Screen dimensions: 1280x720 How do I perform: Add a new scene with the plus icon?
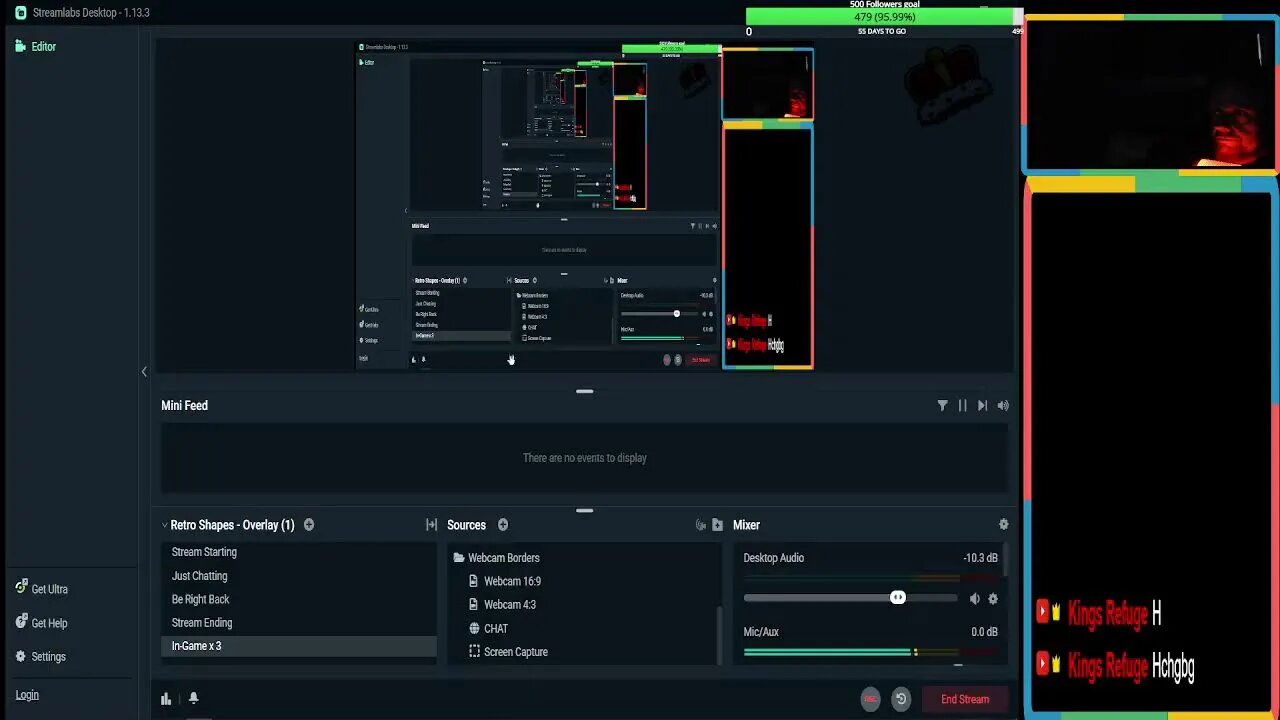(x=309, y=525)
